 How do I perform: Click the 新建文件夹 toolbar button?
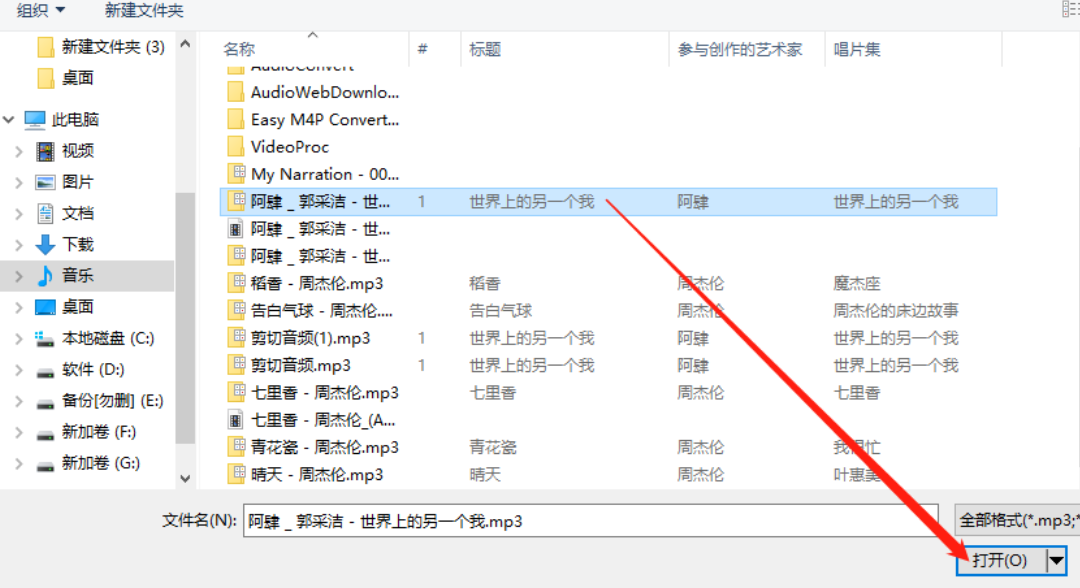point(144,10)
